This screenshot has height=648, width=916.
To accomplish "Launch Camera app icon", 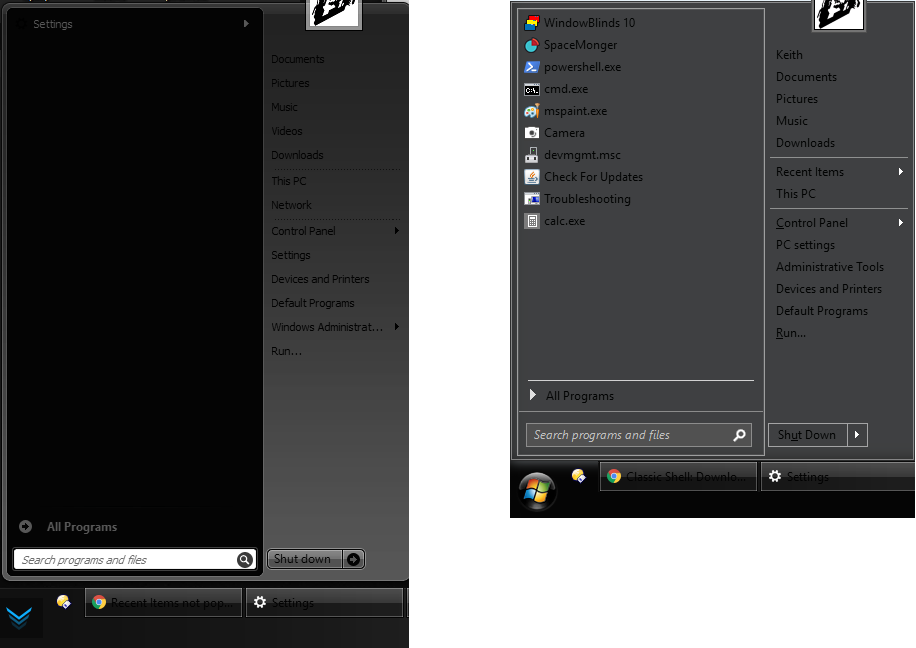I will tap(532, 133).
